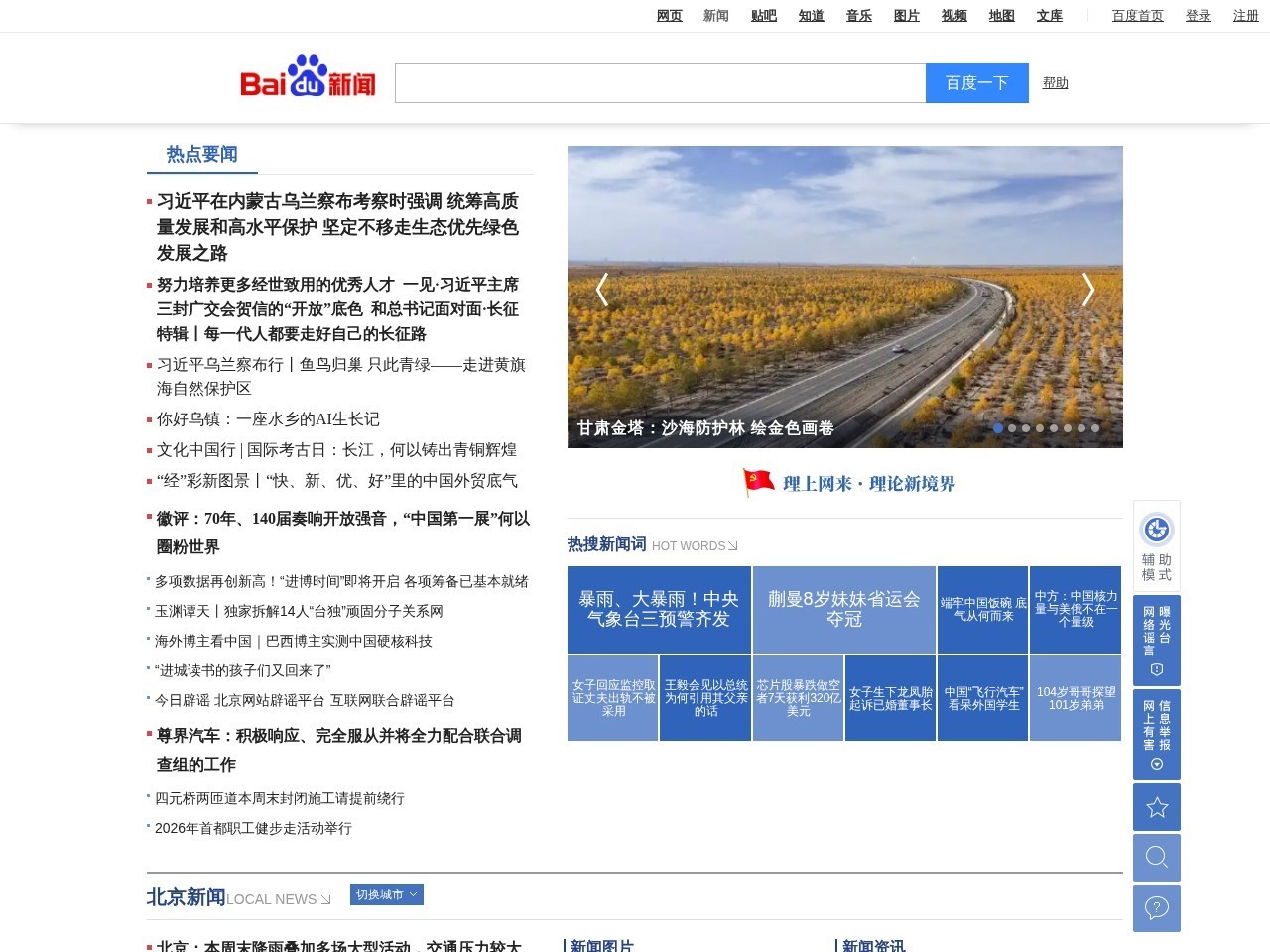The width and height of the screenshot is (1270, 952).
Task: Open hot word tile 中国"飞行汽车"看呆外国学生
Action: [983, 698]
